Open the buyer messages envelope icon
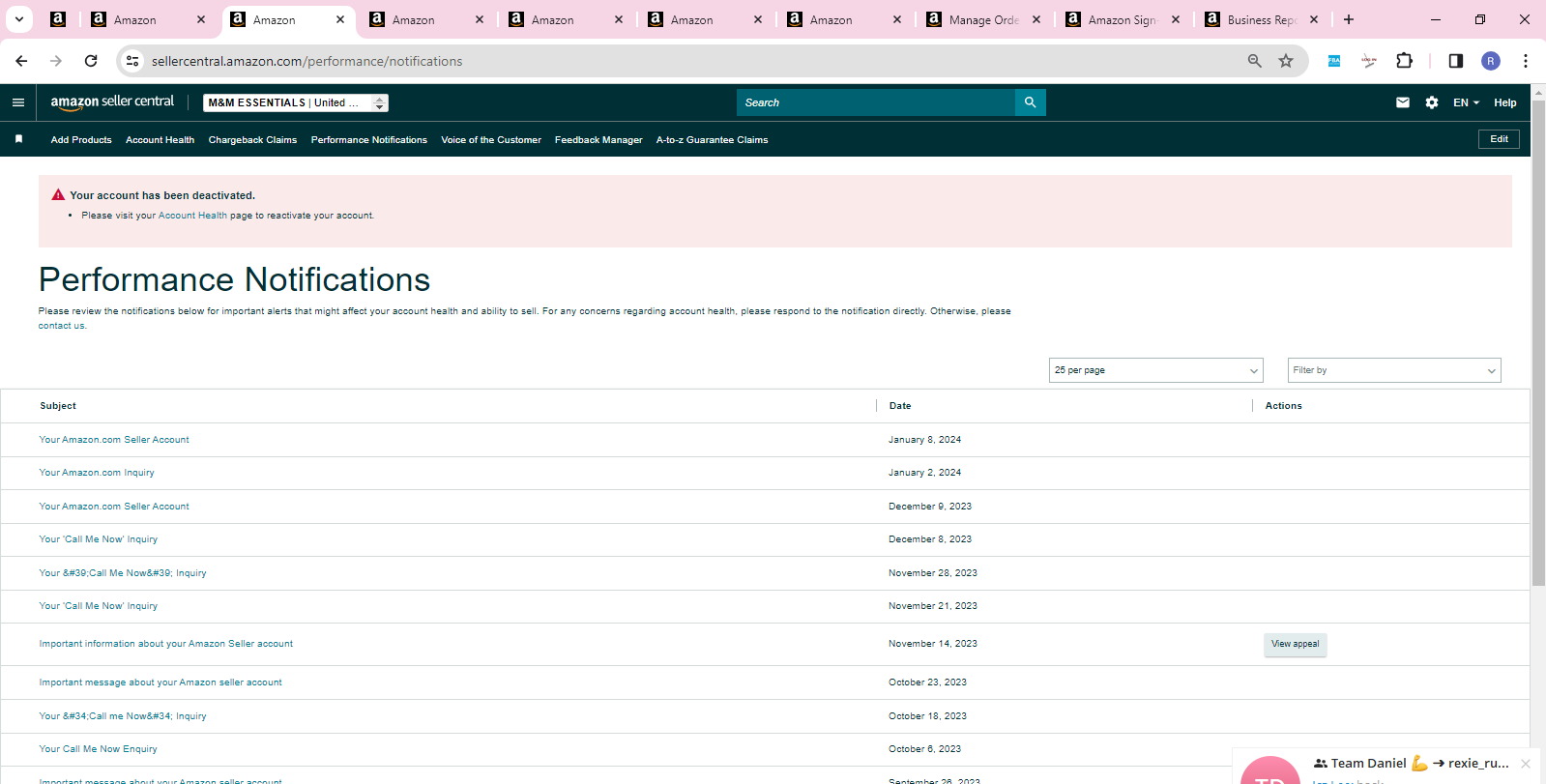Screen dimensions: 1546x784 coord(1403,102)
